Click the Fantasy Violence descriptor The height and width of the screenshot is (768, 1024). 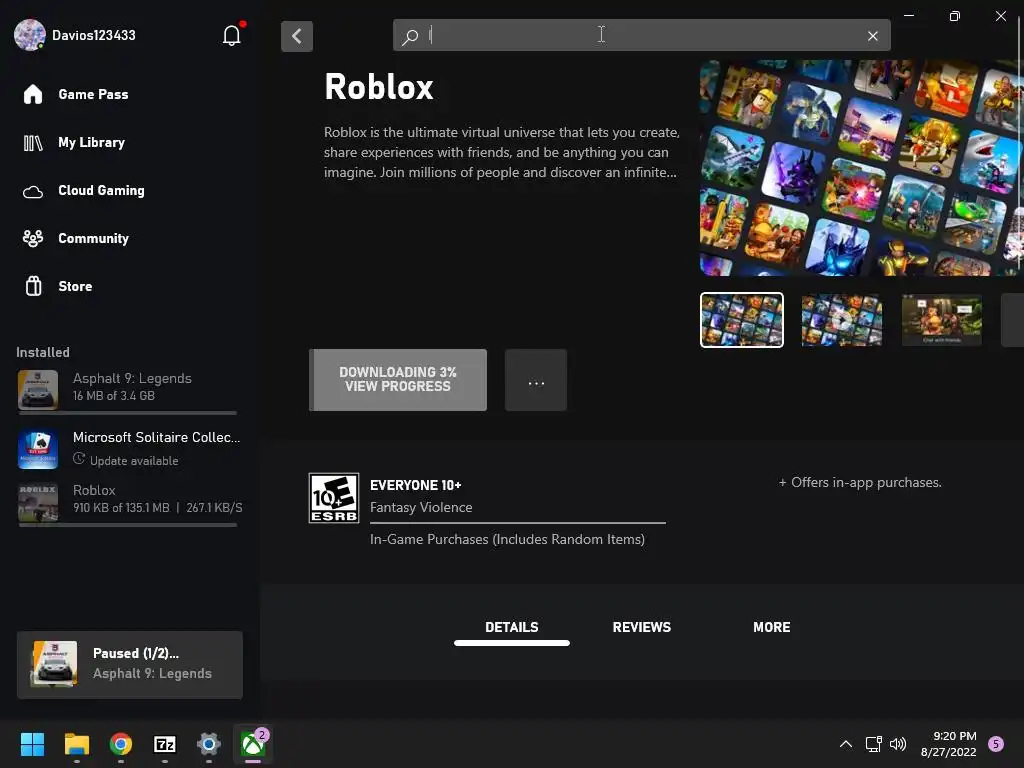click(421, 507)
